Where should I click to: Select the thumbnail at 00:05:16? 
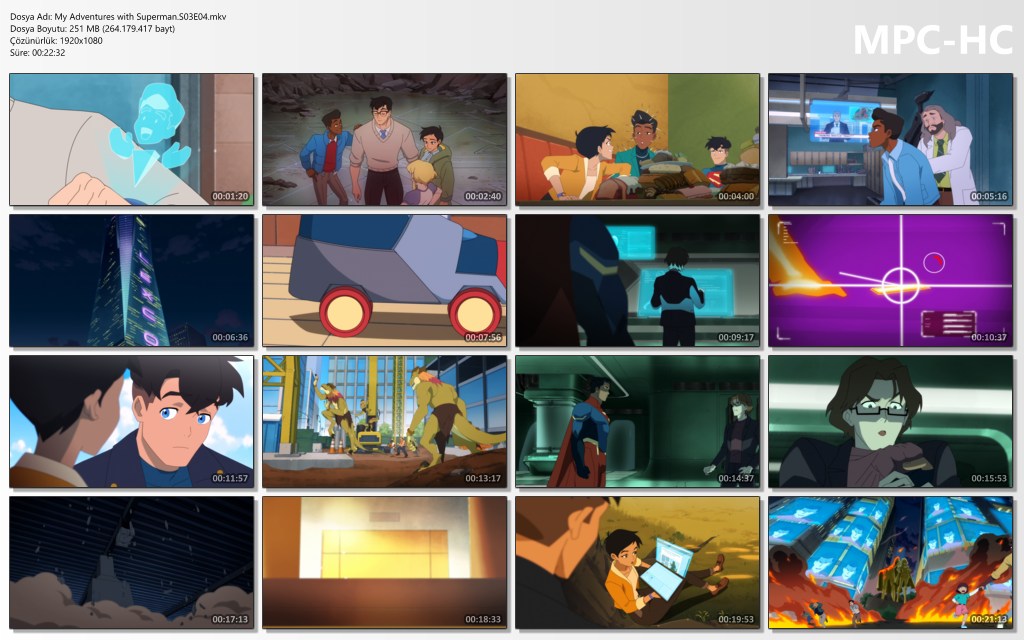coord(891,140)
